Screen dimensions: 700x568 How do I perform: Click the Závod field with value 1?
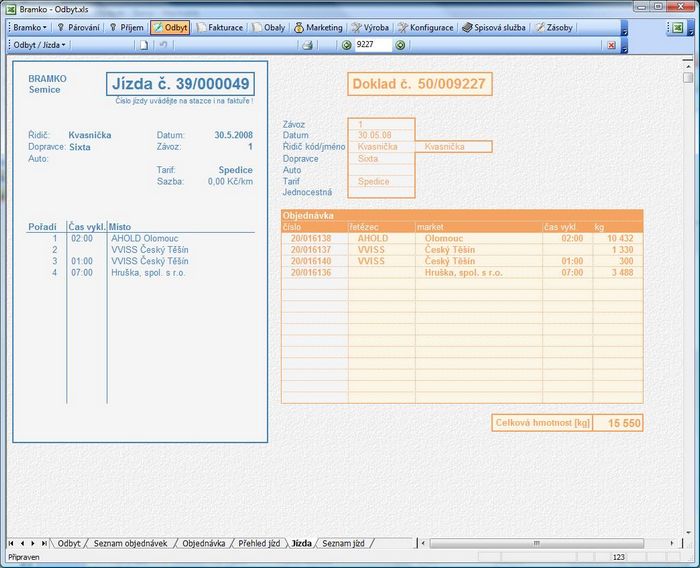click(381, 124)
